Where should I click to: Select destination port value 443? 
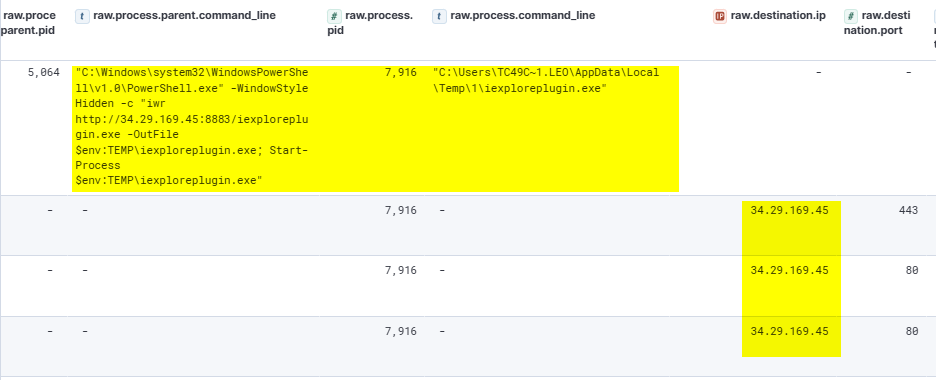pyautogui.click(x=908, y=210)
